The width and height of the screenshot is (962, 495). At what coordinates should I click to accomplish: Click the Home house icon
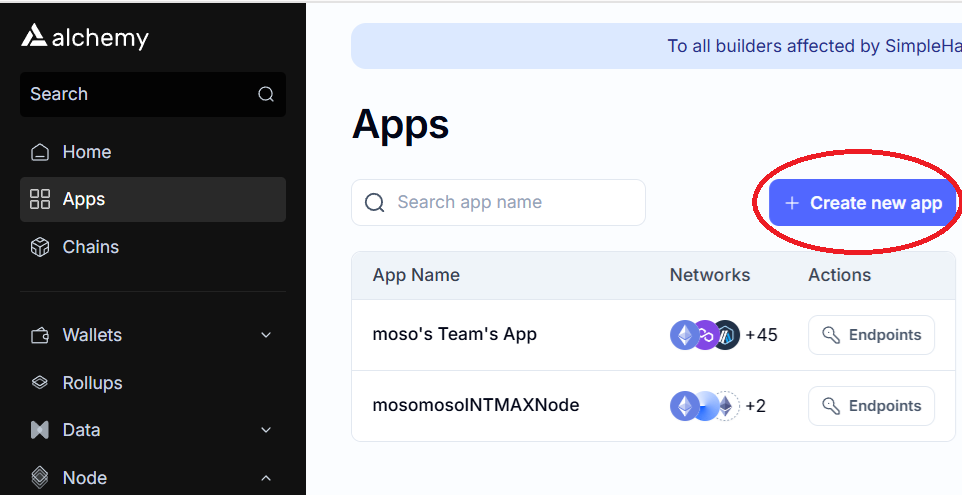tap(40, 152)
